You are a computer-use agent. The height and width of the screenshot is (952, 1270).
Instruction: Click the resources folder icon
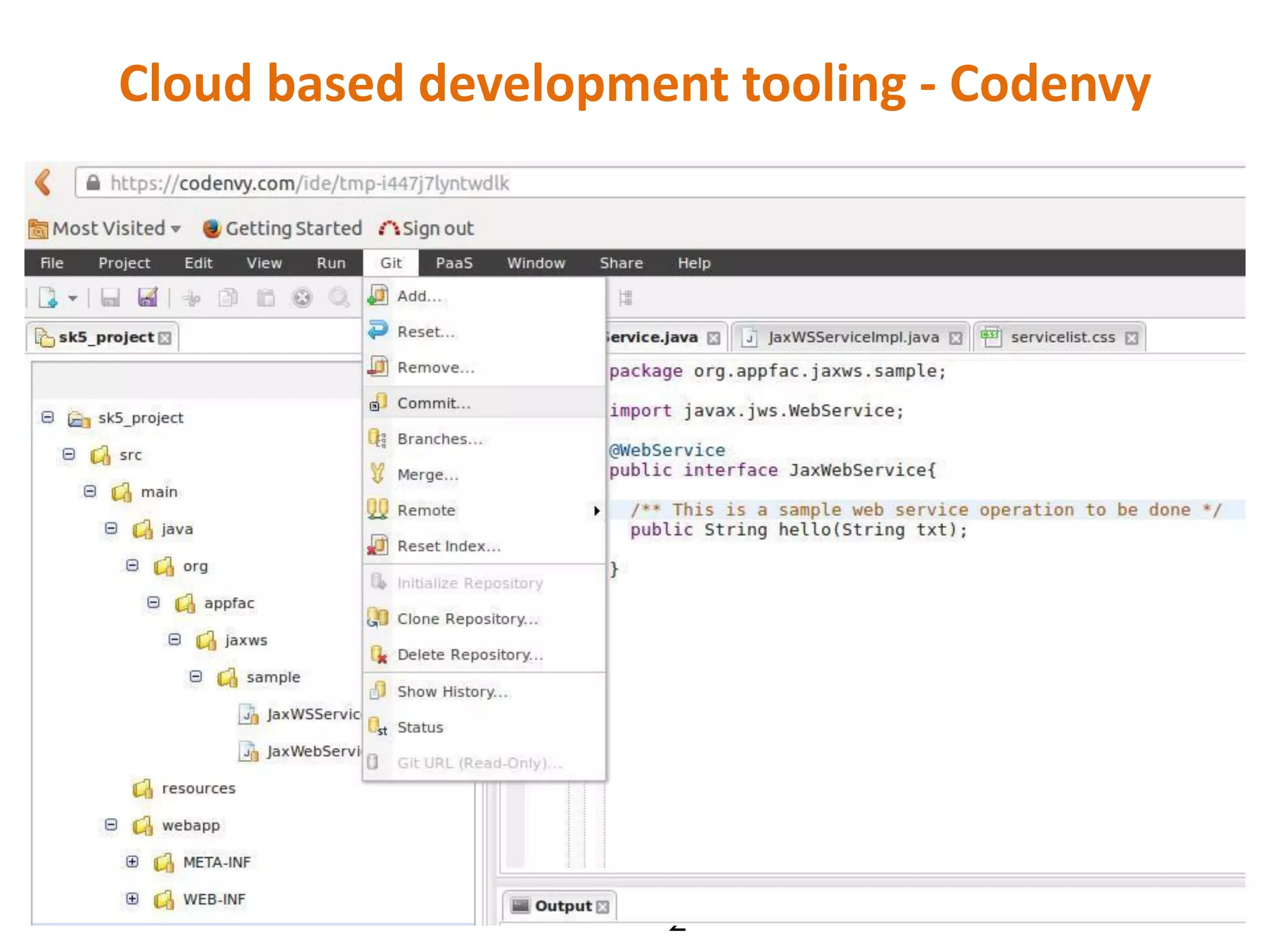tap(143, 788)
